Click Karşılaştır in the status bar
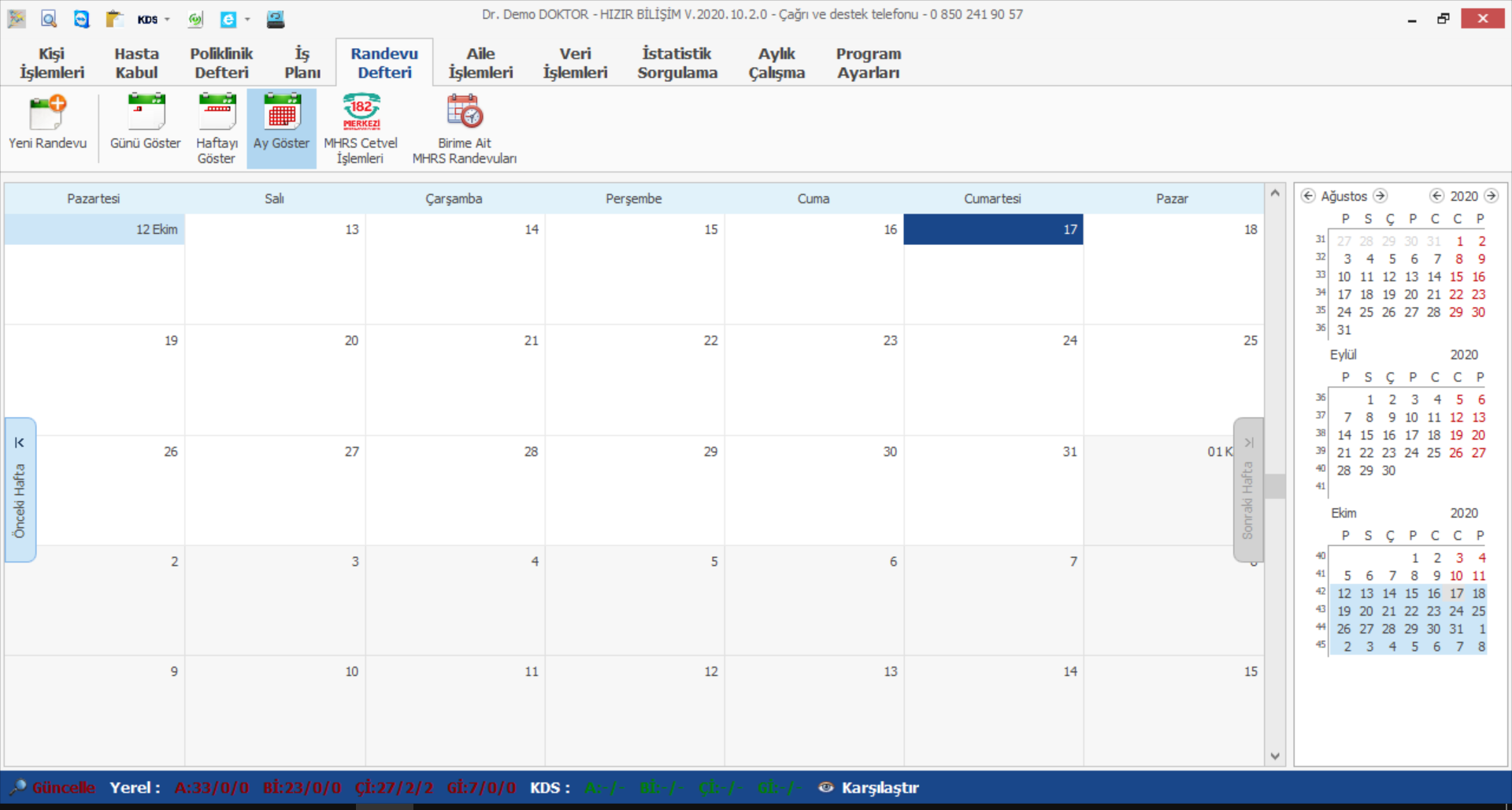This screenshot has height=810, width=1512. 879,787
